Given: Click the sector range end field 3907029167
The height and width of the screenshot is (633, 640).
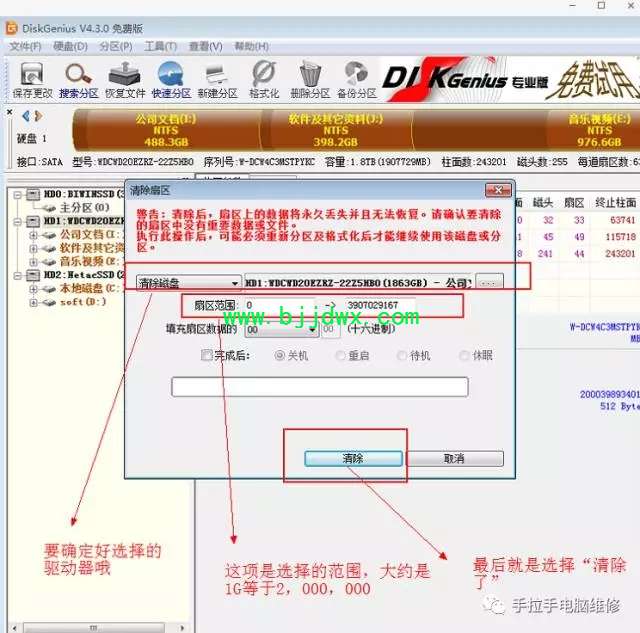Looking at the screenshot, I should pyautogui.click(x=380, y=305).
